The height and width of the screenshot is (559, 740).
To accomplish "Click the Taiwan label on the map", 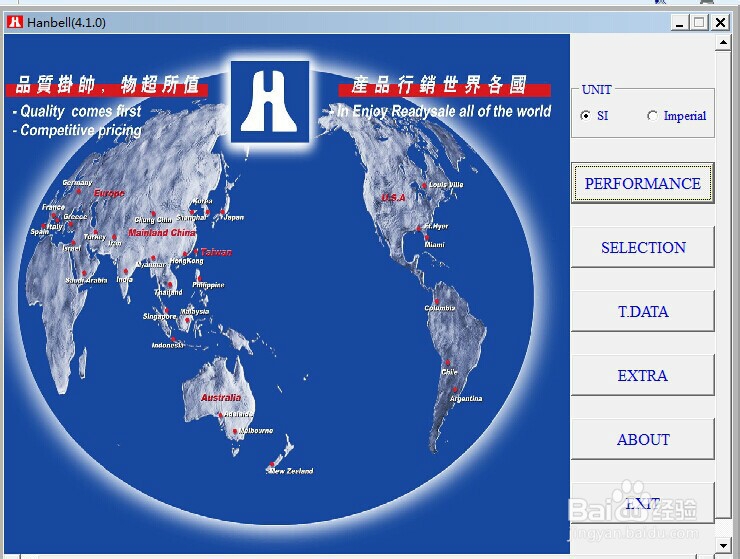I will pos(217,252).
